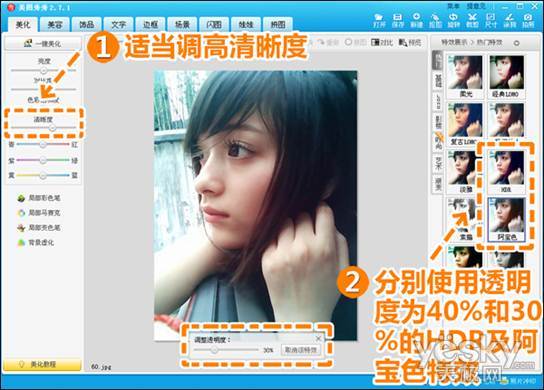Apply the 阿宝色 effect thumbnail

point(507,220)
